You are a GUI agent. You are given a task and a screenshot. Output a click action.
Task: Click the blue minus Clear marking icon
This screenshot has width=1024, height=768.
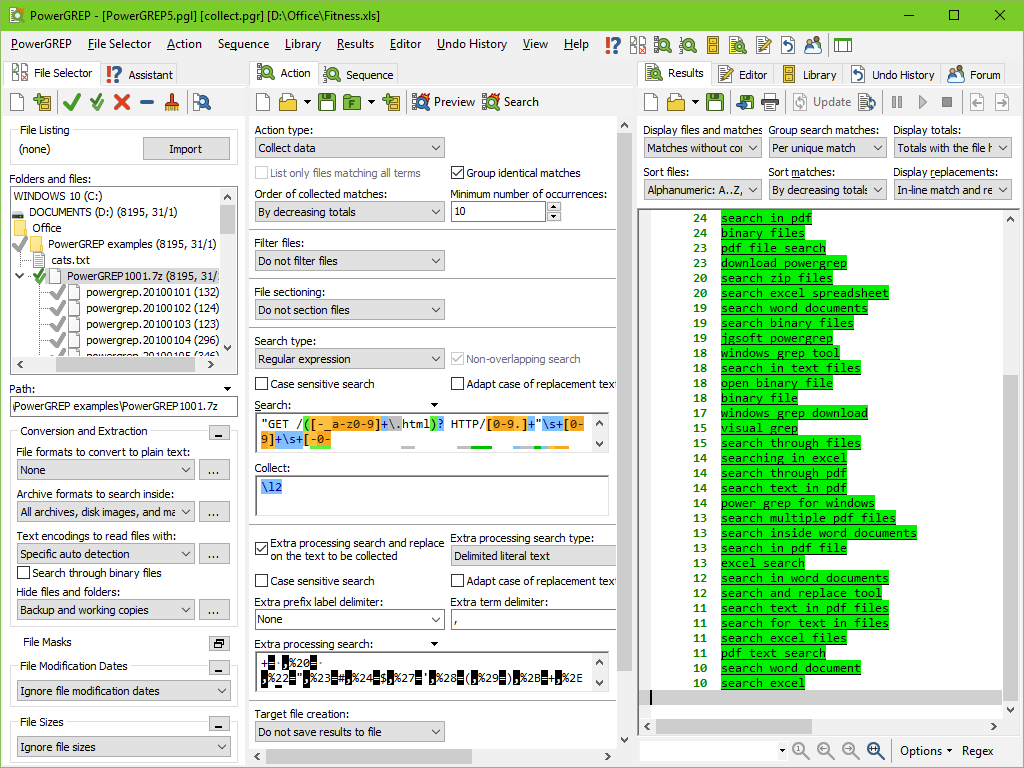pyautogui.click(x=147, y=103)
